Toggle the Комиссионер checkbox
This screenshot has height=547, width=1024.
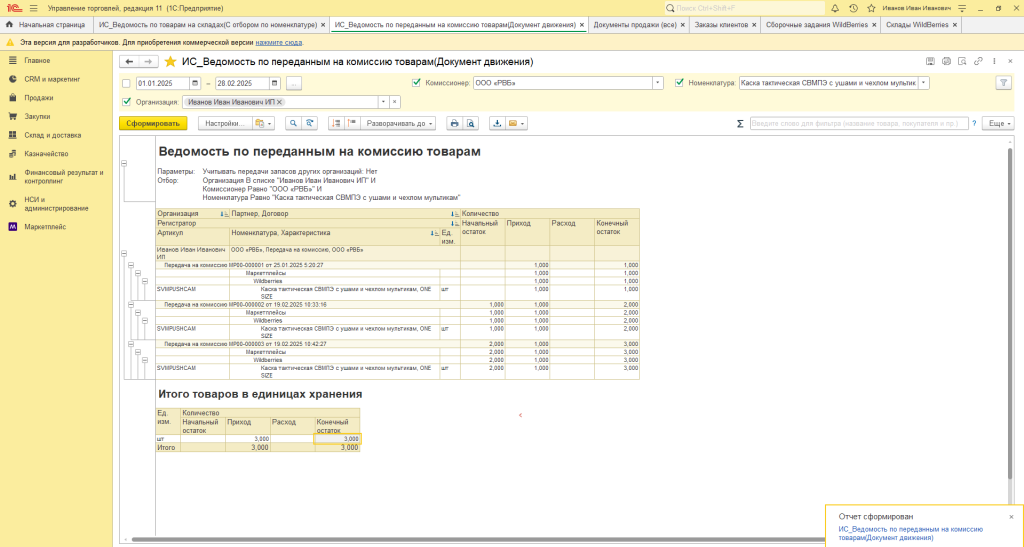click(416, 83)
